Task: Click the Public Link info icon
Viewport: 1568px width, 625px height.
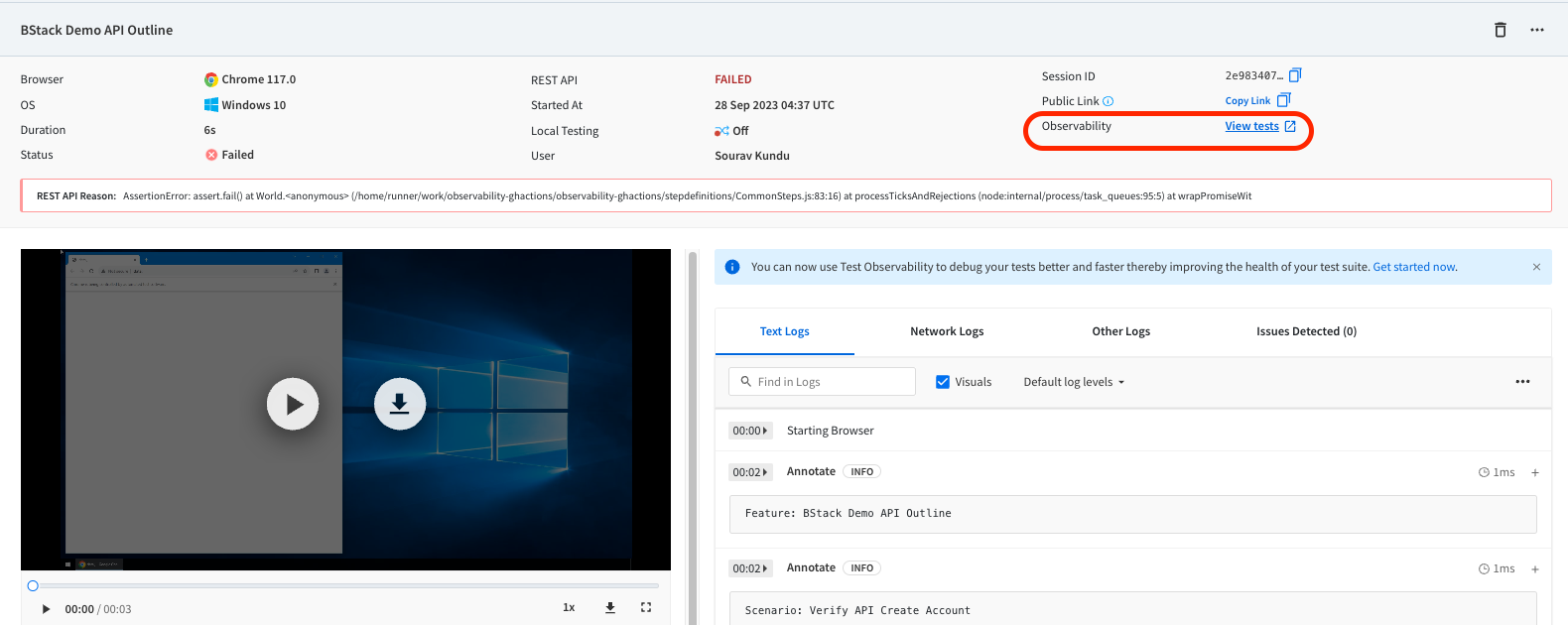Action: click(1109, 101)
